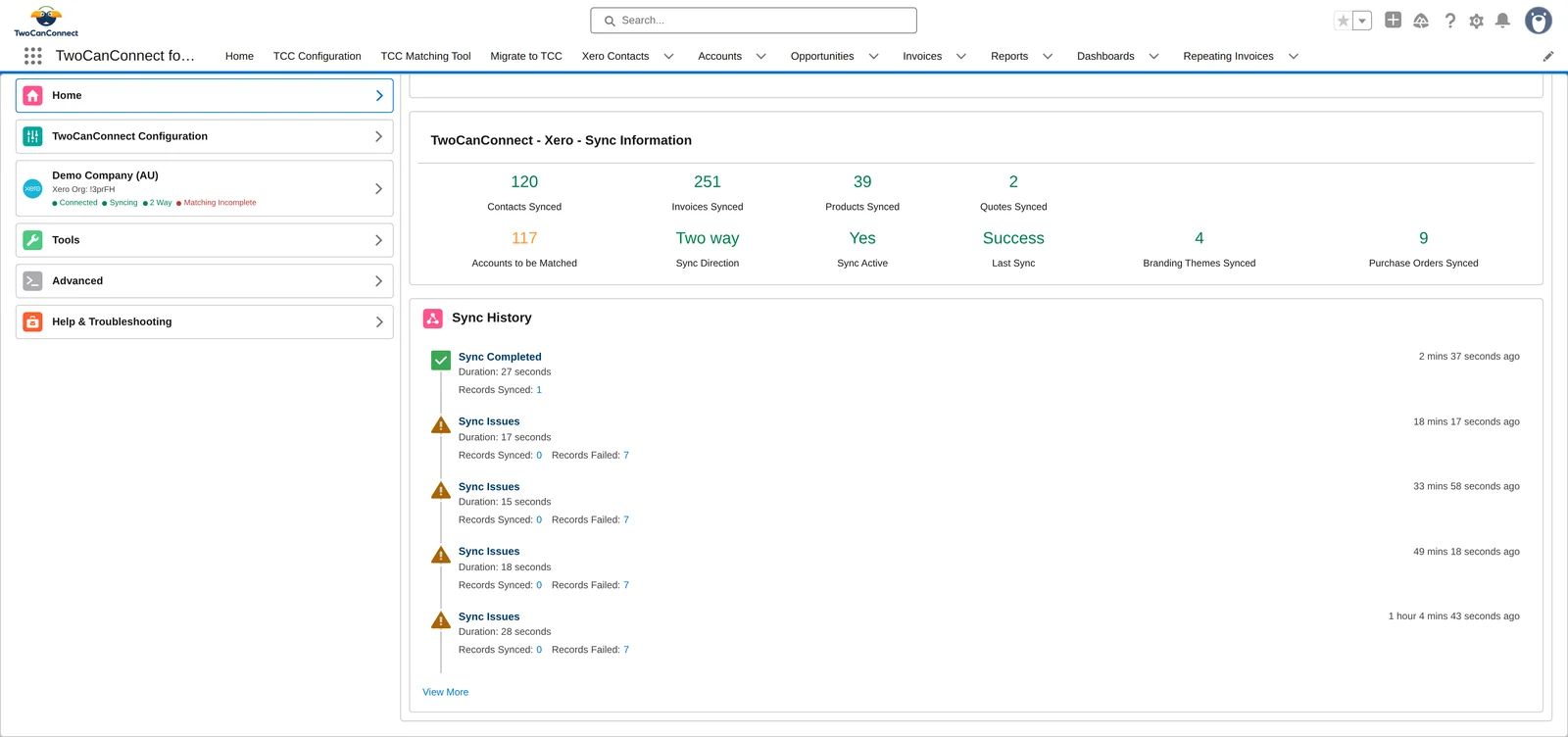Open the user profile avatar

pos(1539,21)
